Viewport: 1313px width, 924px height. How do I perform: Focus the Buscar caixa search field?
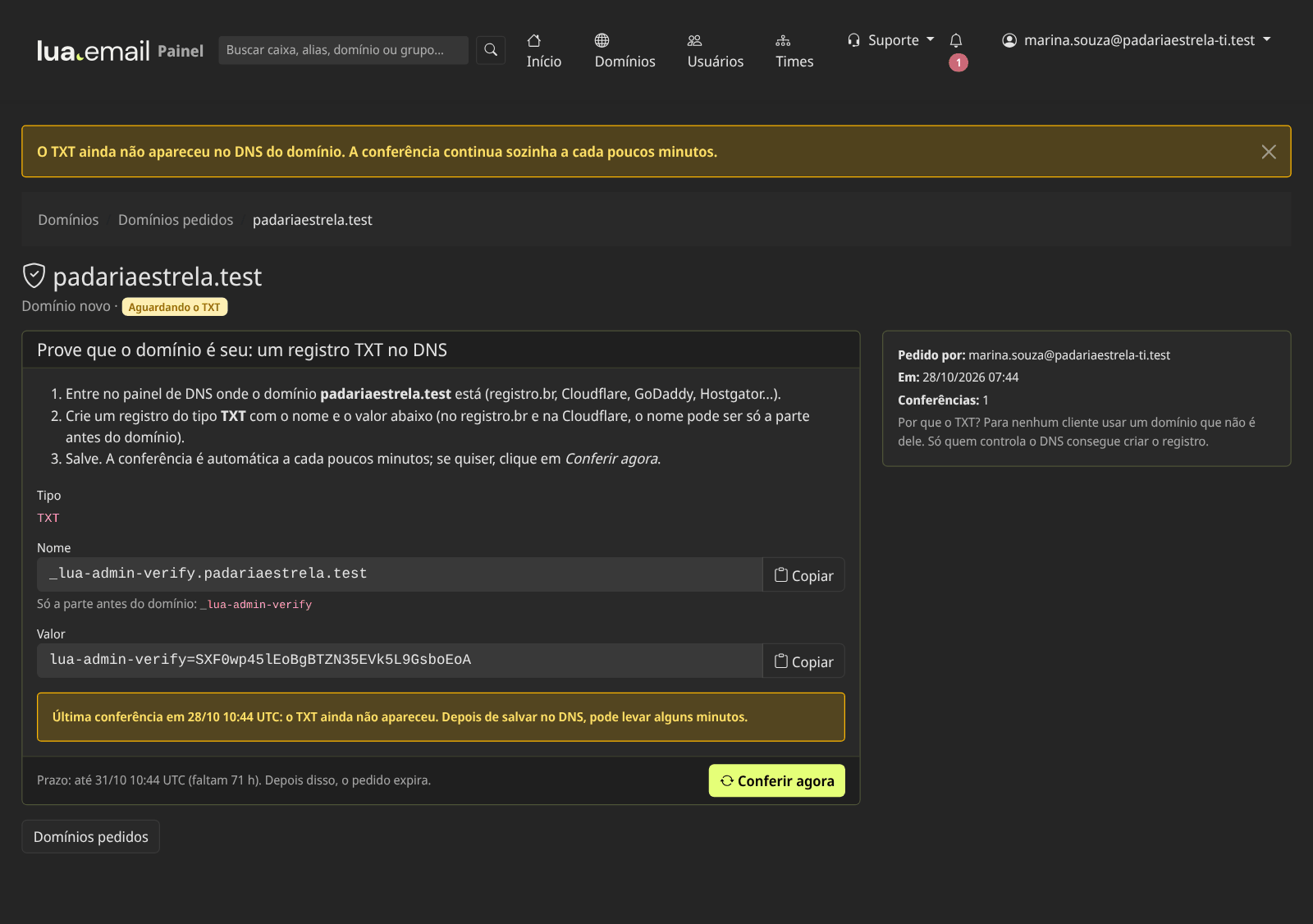343,50
